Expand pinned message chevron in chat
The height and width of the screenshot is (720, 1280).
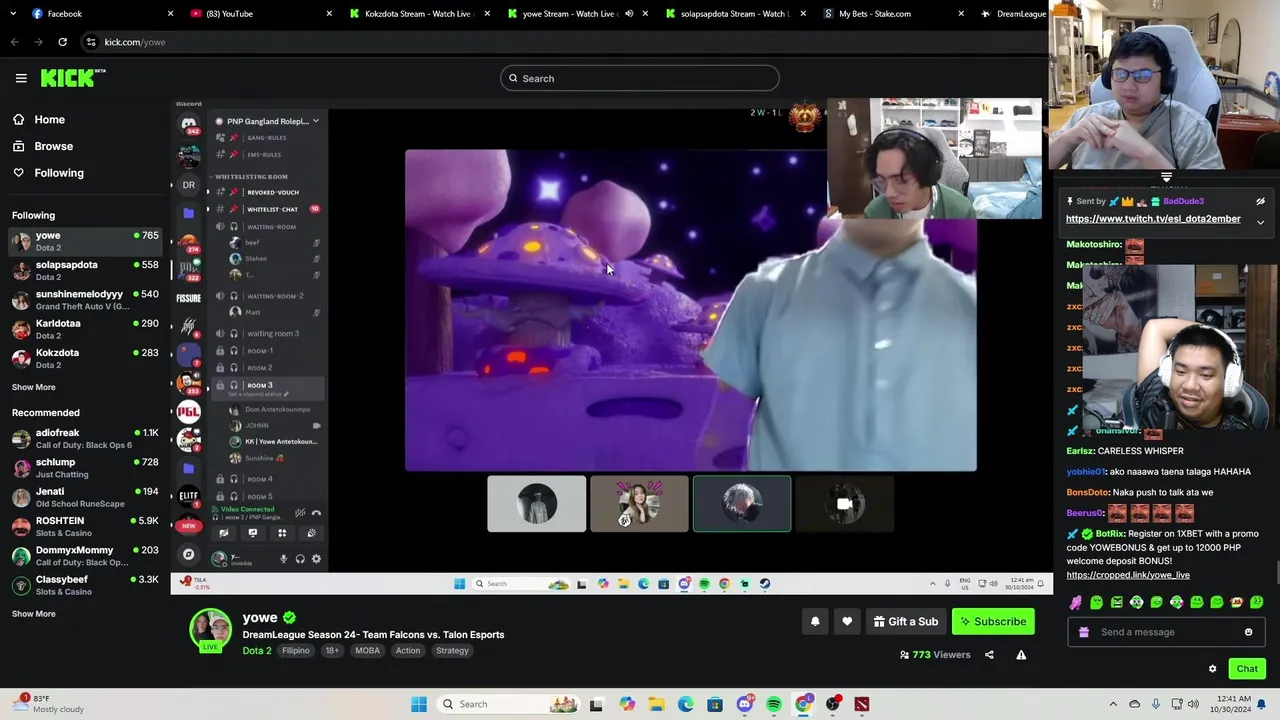(1260, 222)
